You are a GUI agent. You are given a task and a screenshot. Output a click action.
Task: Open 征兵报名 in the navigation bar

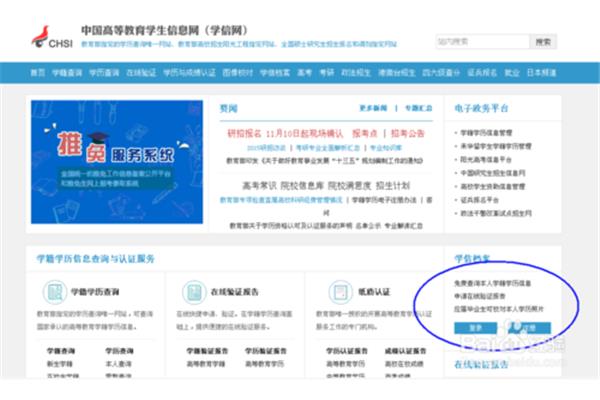(482, 72)
